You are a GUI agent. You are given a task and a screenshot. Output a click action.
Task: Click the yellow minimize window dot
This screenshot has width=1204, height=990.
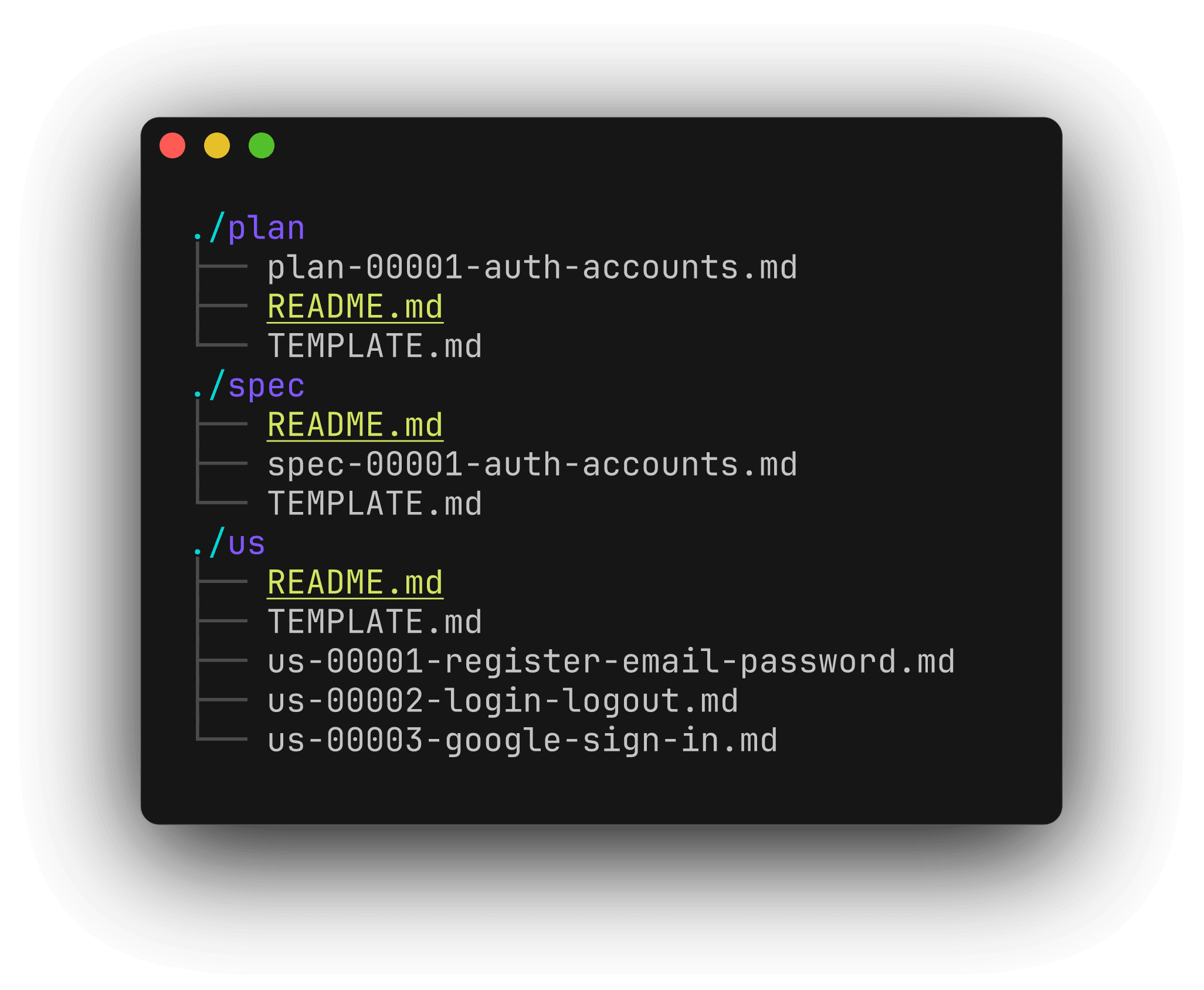tap(217, 145)
